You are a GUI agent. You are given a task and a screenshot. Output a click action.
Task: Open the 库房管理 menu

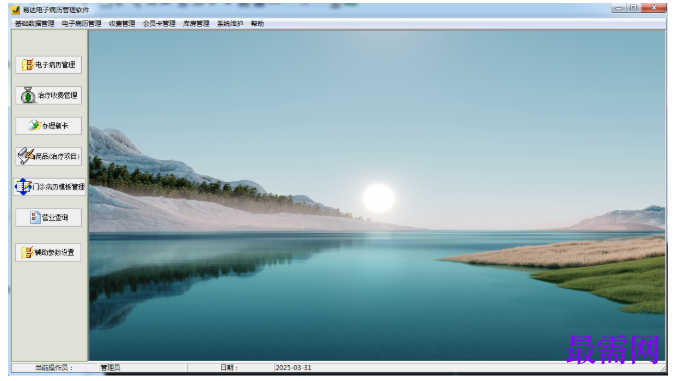coord(196,24)
